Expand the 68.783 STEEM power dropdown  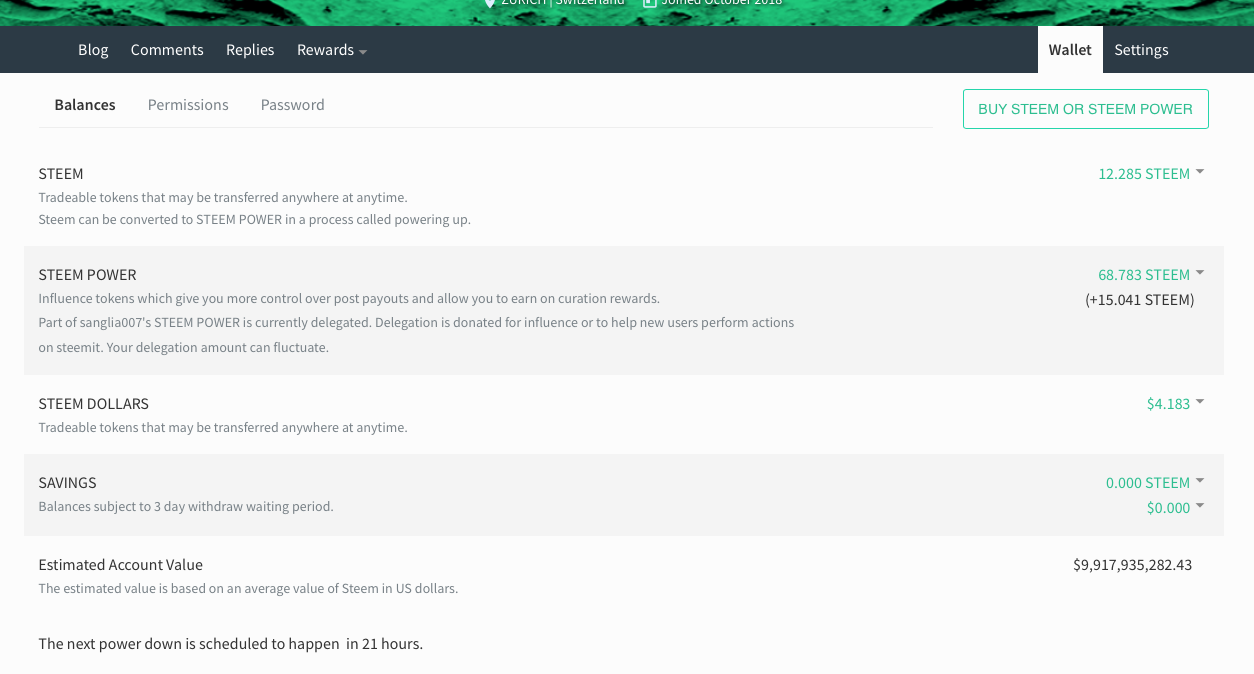[x=1150, y=275]
